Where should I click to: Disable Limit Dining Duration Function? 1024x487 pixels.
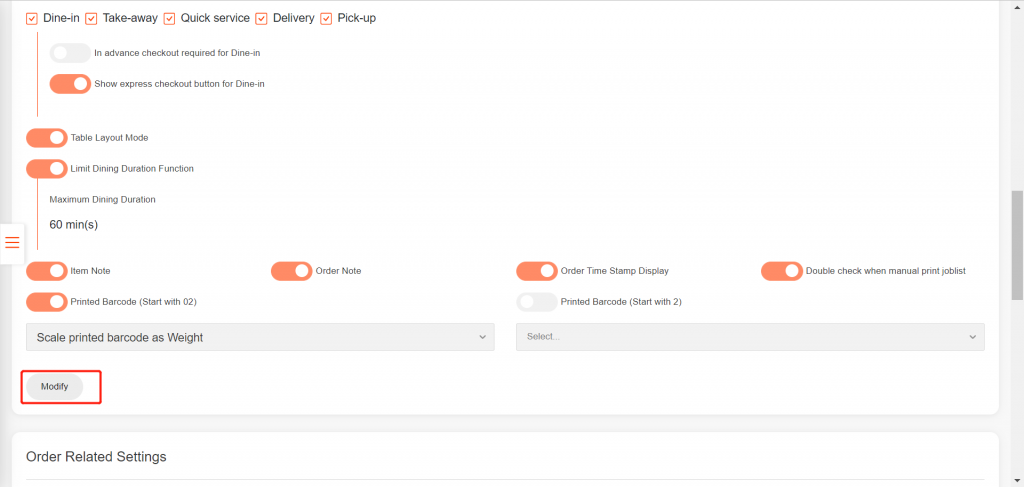47,169
